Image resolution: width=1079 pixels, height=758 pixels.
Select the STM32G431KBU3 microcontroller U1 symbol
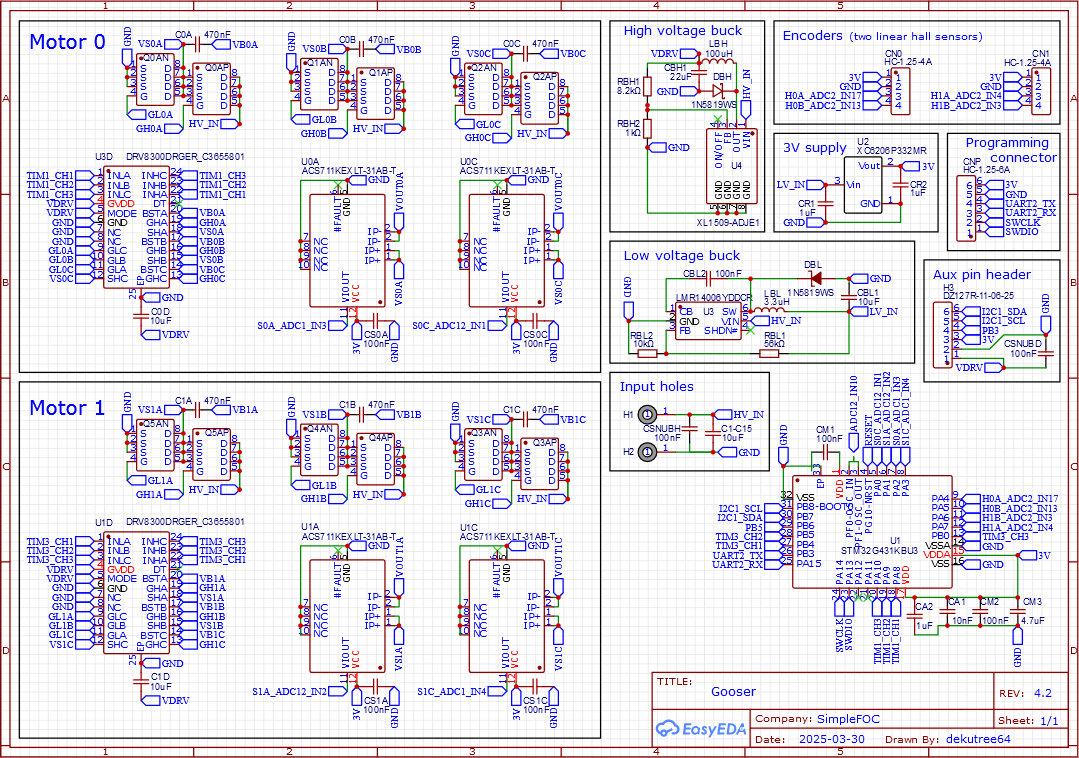(872, 531)
